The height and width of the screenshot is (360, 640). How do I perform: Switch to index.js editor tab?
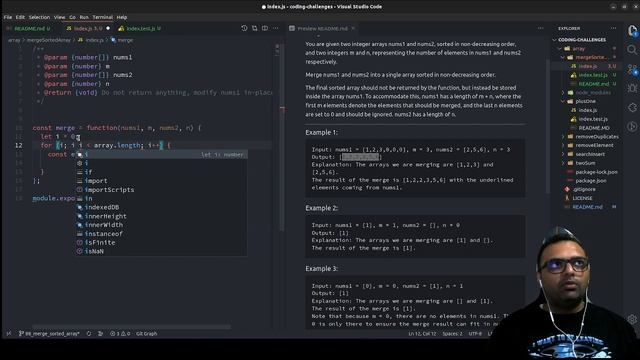(x=88, y=29)
